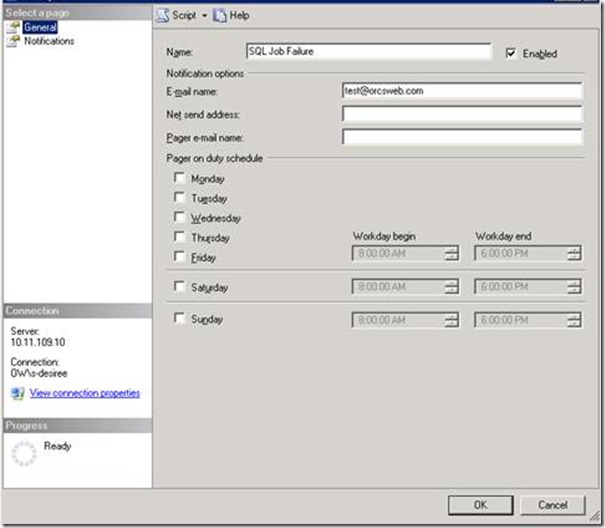Adjust Friday Workday begin time spinner

[451, 254]
